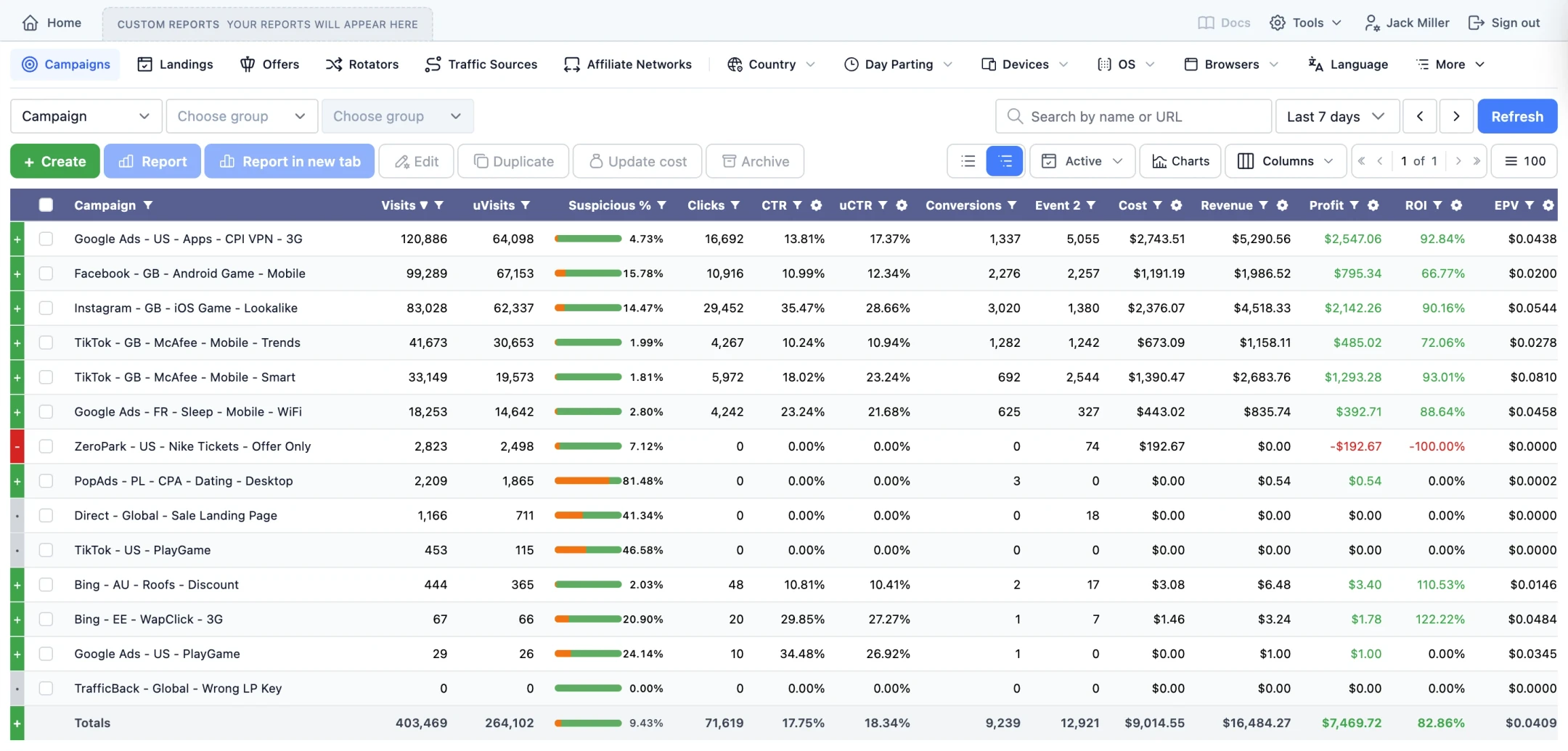The height and width of the screenshot is (751, 1568).
Task: Switch to the Offers tab
Action: tap(269, 65)
